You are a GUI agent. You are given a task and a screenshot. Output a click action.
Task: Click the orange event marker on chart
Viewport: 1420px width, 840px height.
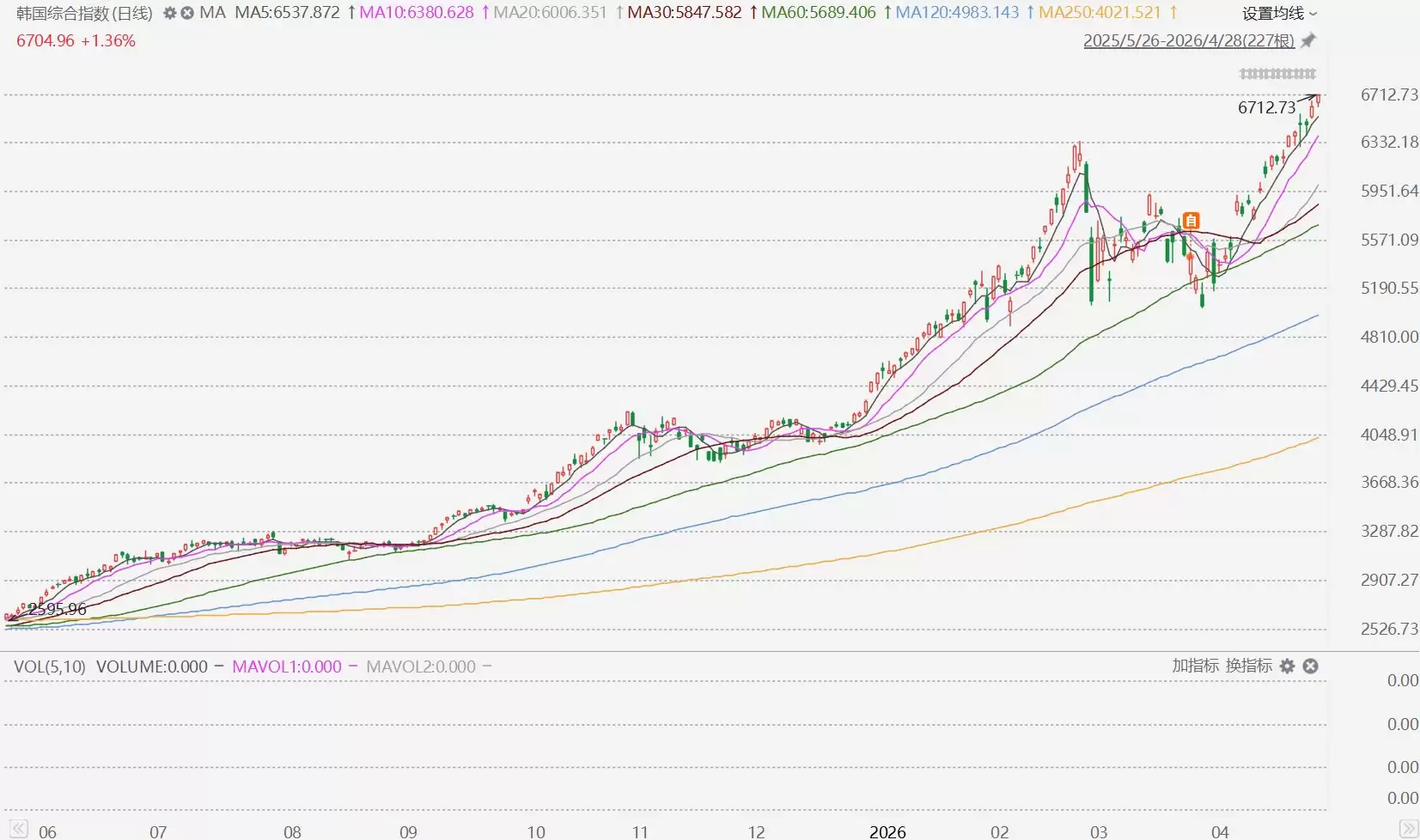1191,221
